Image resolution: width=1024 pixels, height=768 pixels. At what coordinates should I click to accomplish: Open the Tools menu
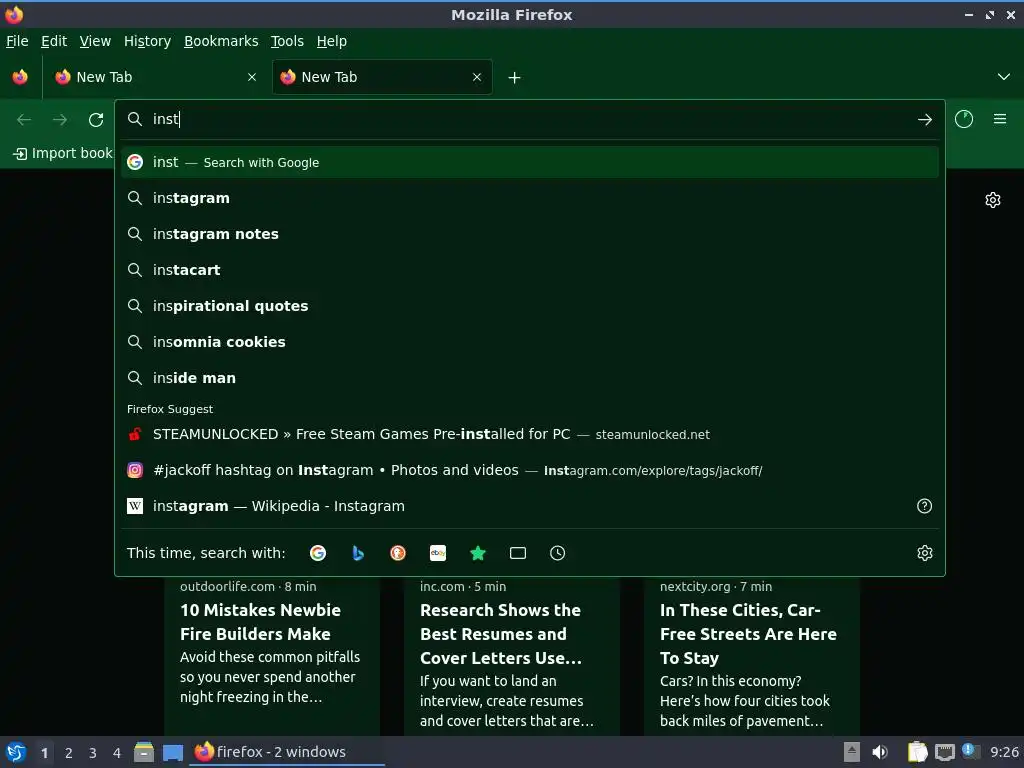[287, 41]
